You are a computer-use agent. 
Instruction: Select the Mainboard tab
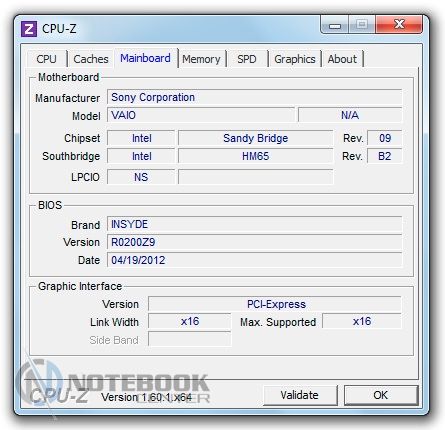coord(145,58)
